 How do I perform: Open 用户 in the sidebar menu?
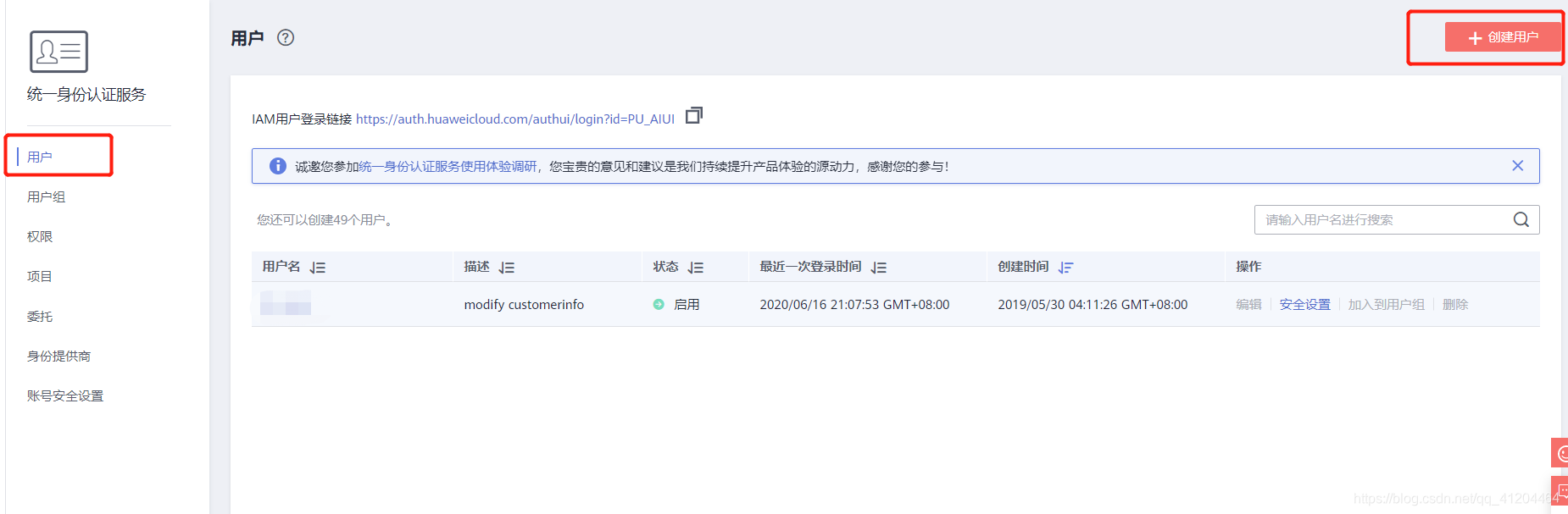point(40,157)
